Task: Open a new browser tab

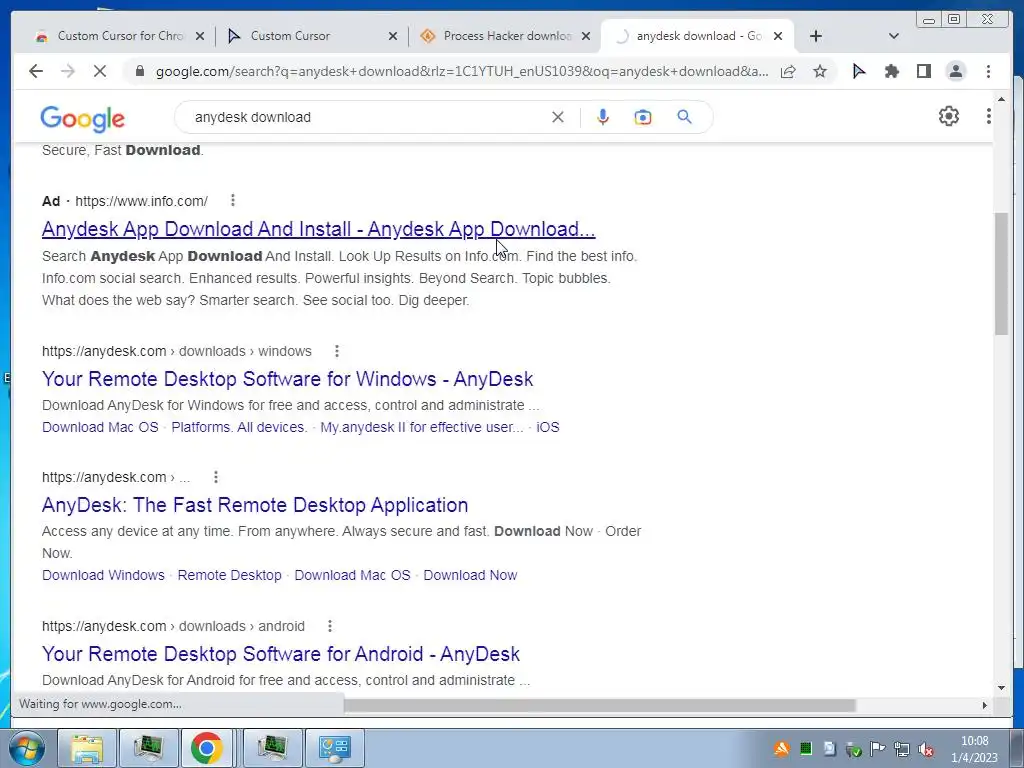Action: click(x=816, y=36)
